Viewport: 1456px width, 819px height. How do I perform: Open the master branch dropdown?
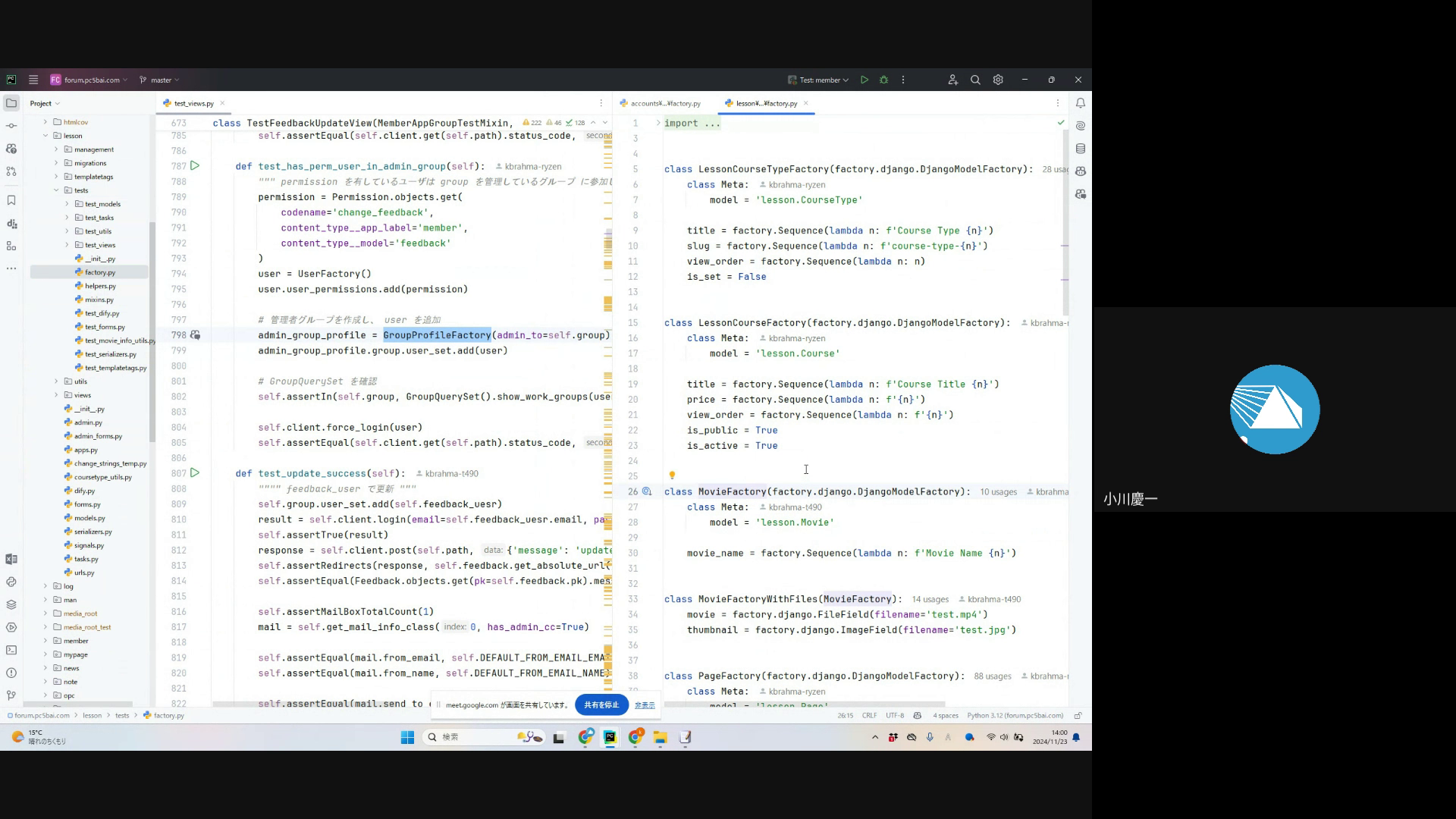(x=160, y=80)
